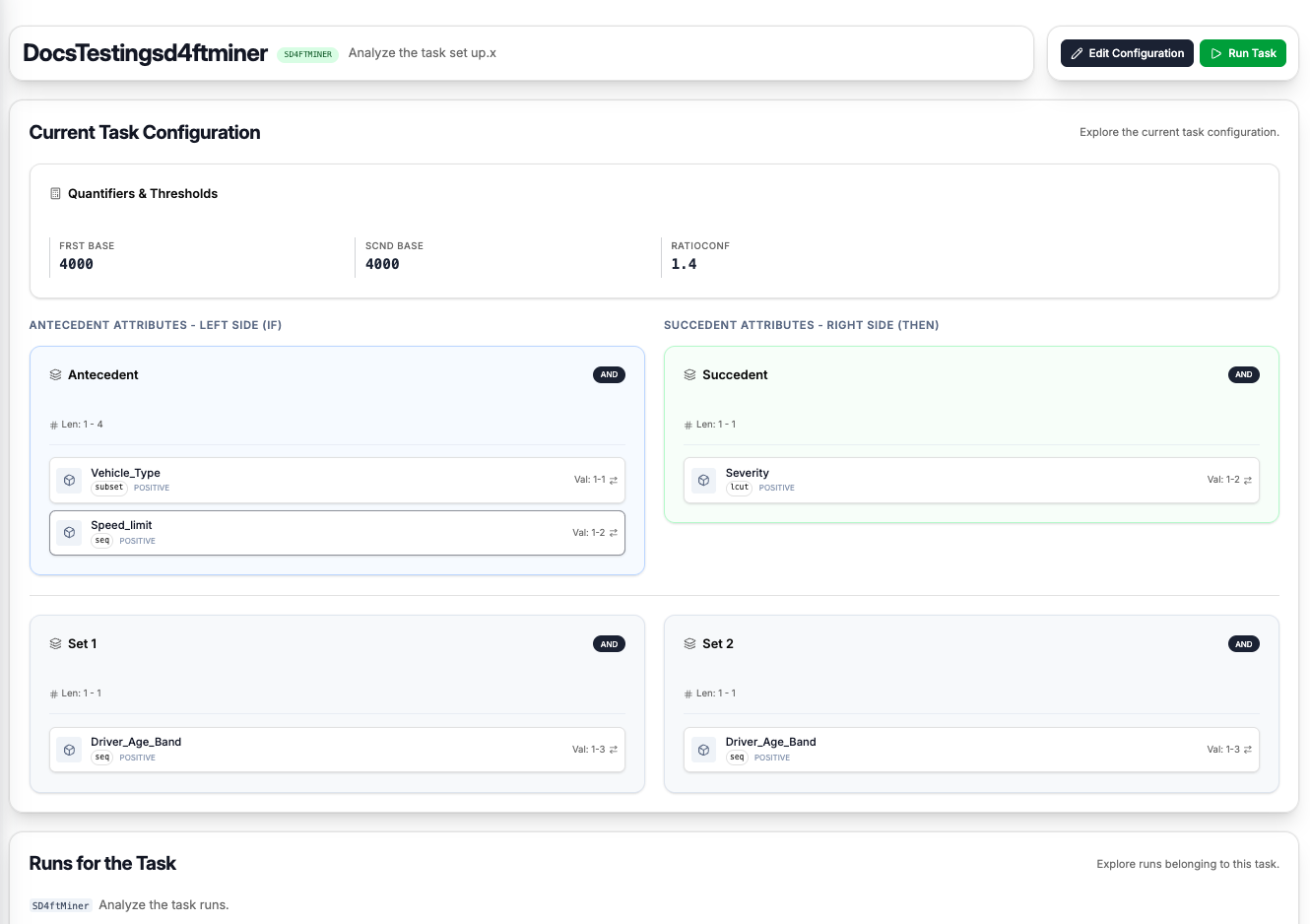This screenshot has height=924, width=1310.
Task: Click the Antecedent layers icon
Action: coord(55,375)
